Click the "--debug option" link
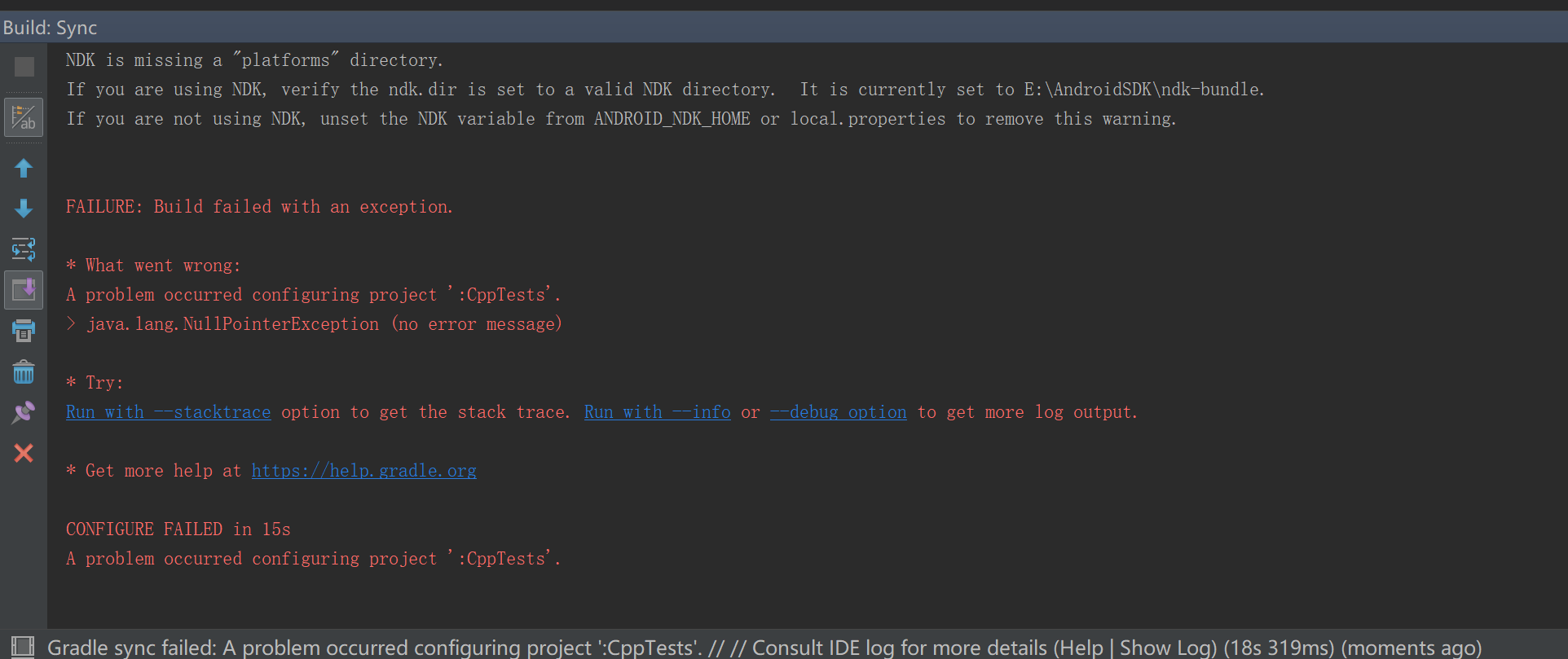The image size is (1568, 659). tap(838, 412)
